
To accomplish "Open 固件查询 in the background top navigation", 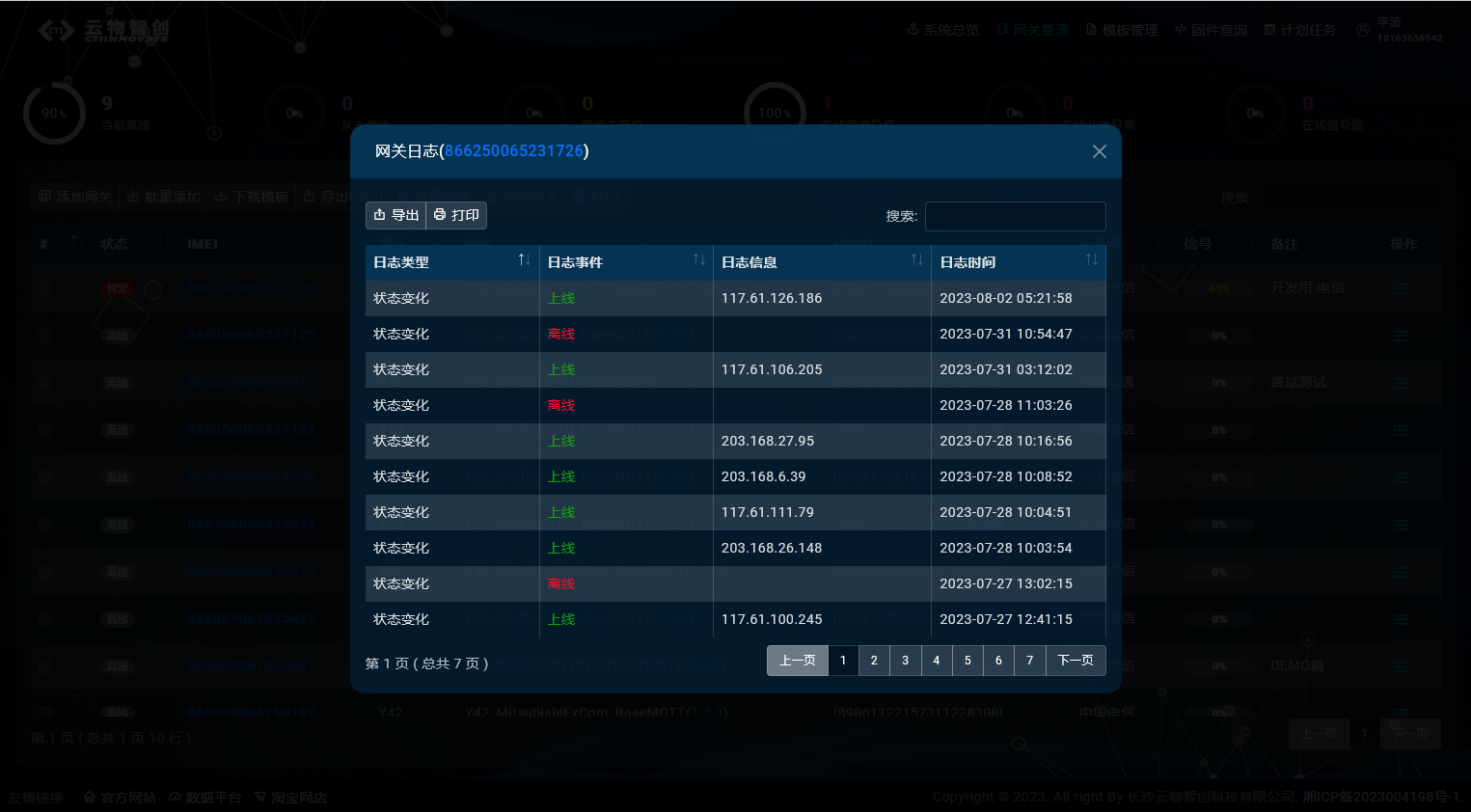I will tap(1211, 30).
